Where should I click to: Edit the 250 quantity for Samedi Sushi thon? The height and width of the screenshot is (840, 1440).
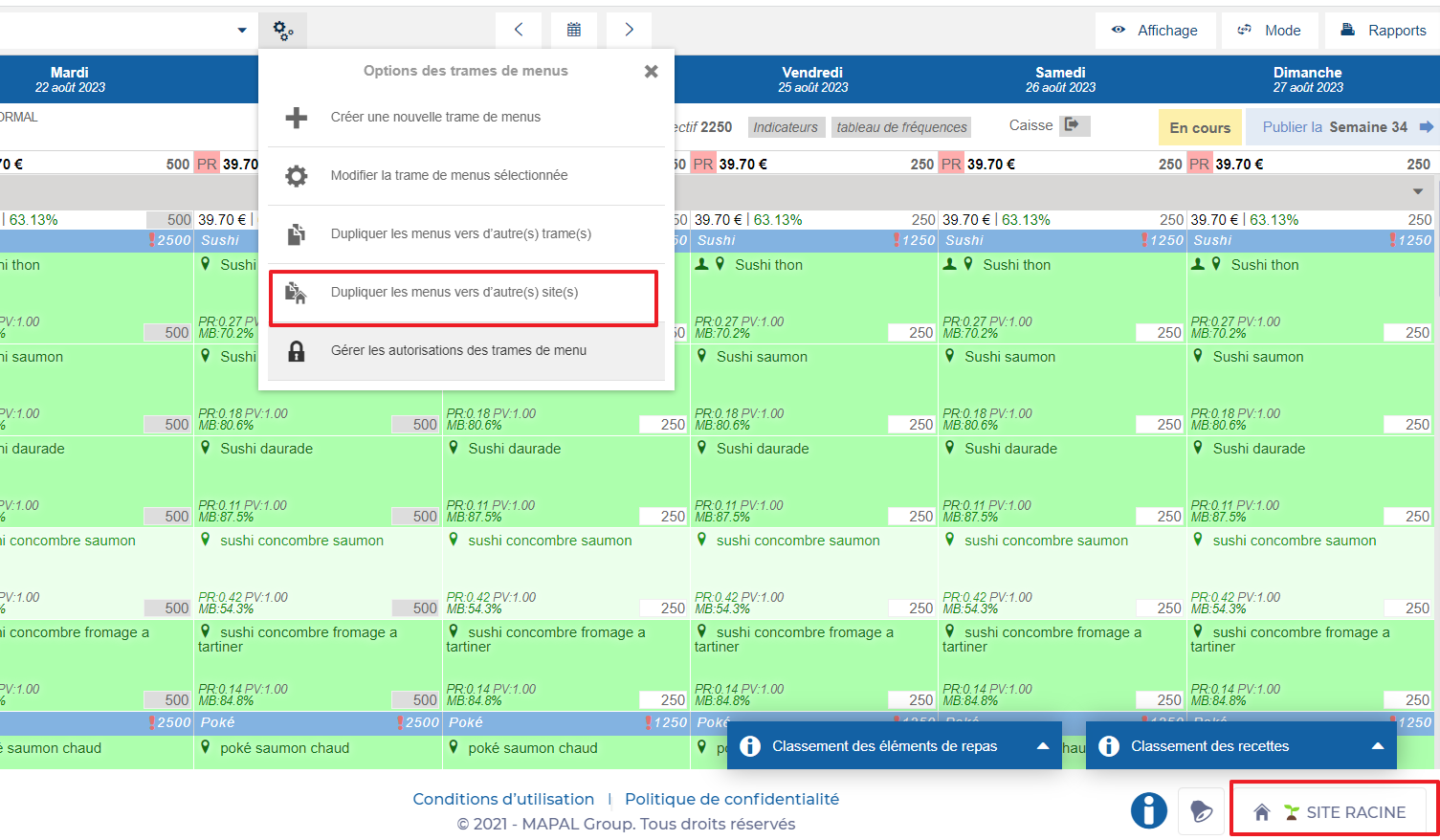coord(1160,333)
